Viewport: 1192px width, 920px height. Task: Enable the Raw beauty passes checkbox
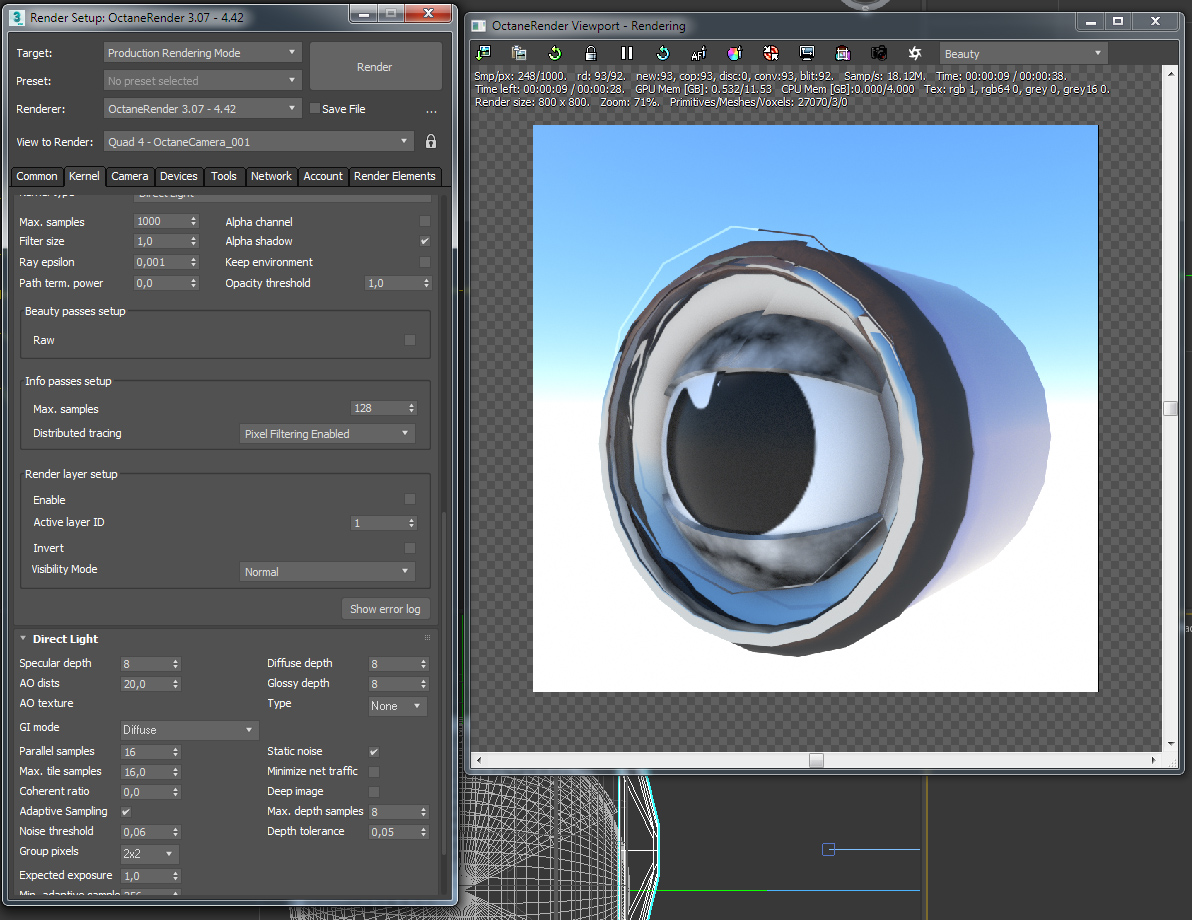pos(411,340)
